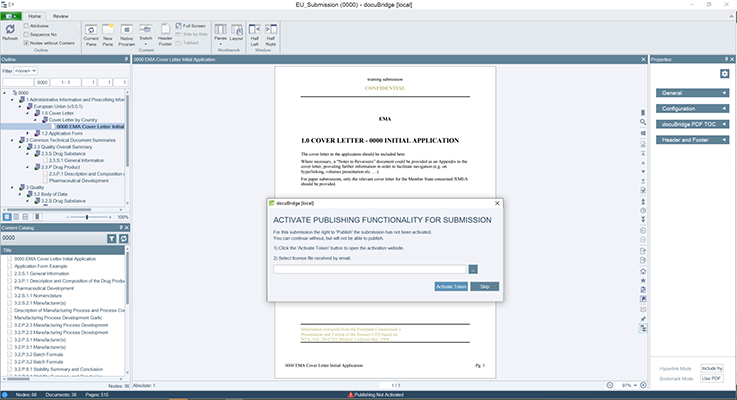Activate Full Screen view
The image size is (737, 400).
pos(190,26)
